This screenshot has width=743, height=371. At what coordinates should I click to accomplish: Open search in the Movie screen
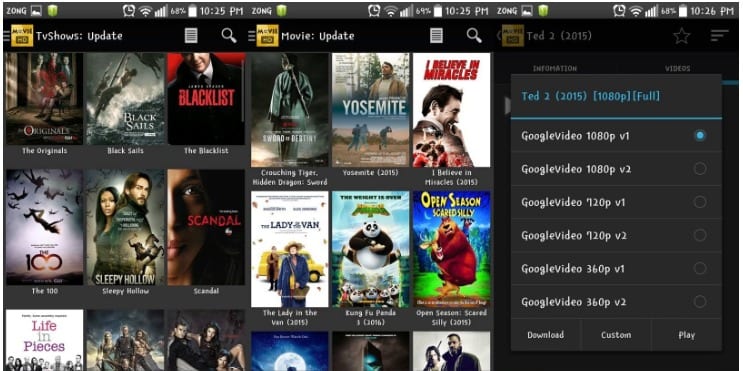(474, 36)
